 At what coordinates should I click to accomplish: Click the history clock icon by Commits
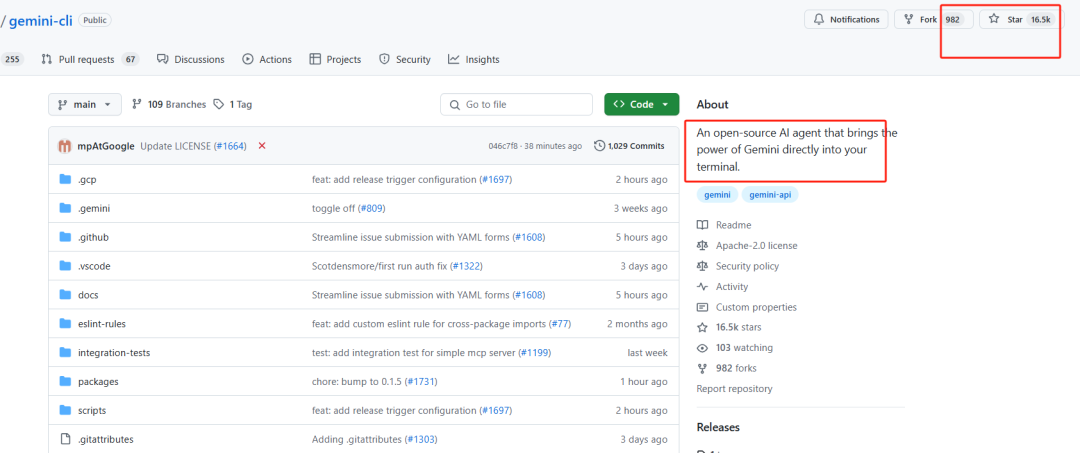pos(600,146)
